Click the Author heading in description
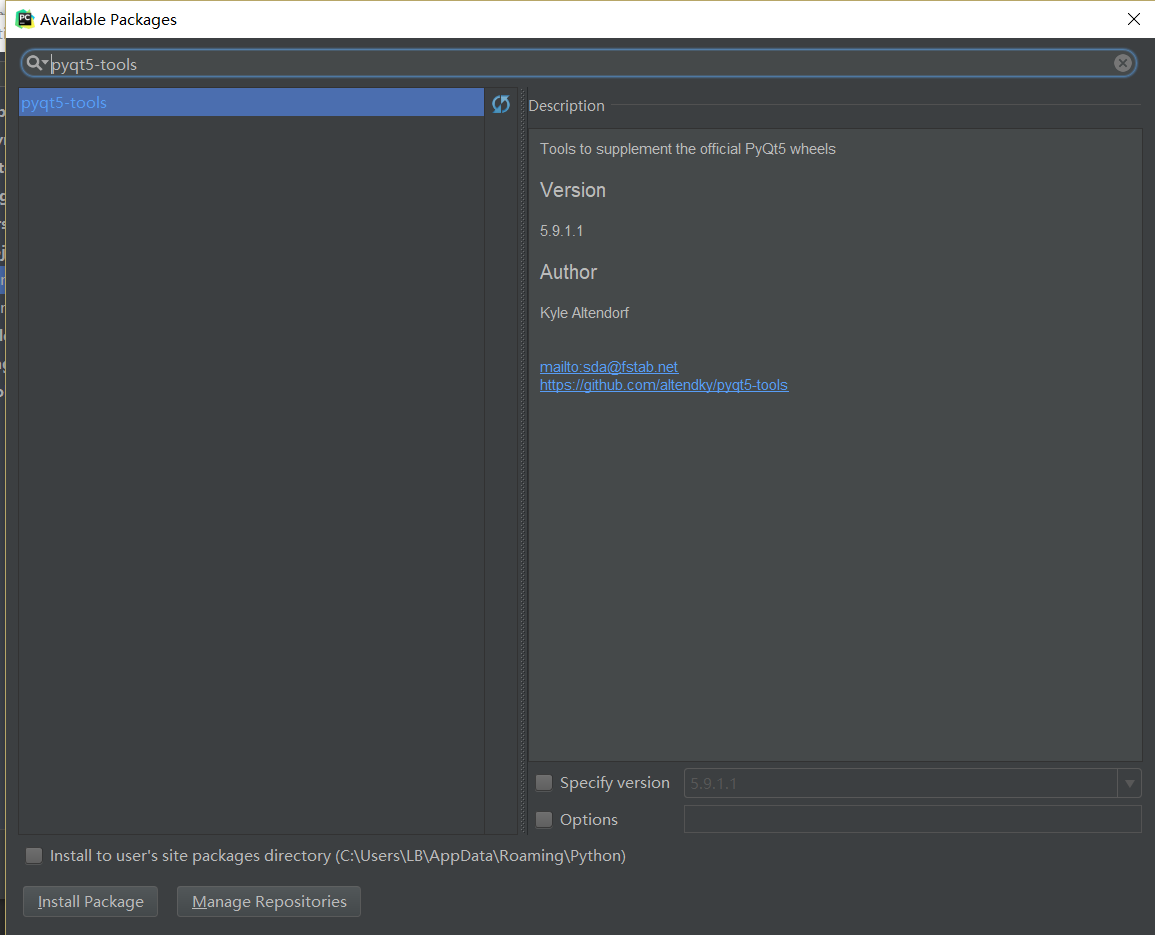The height and width of the screenshot is (935, 1155). (568, 272)
